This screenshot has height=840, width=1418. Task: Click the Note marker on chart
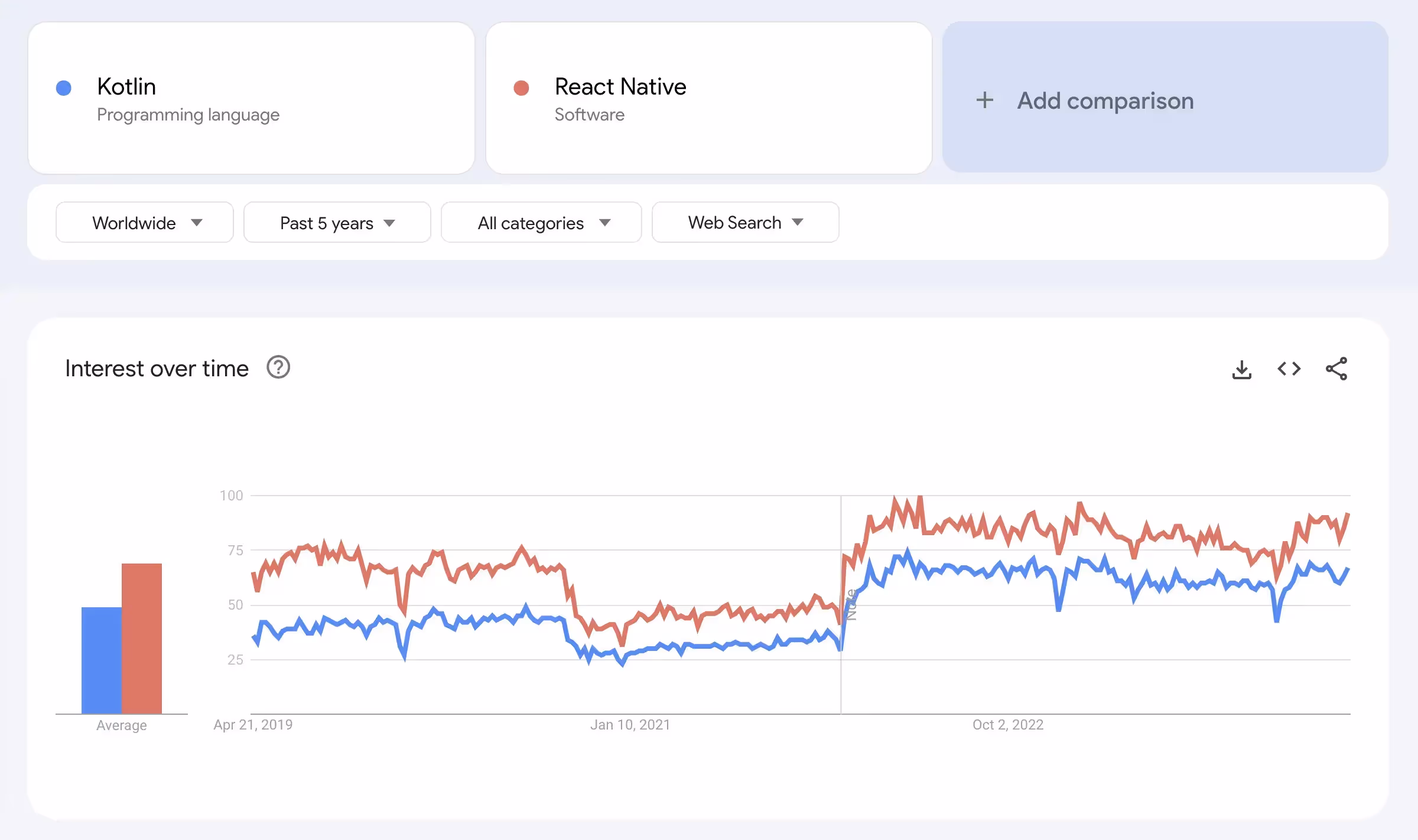[x=851, y=605]
